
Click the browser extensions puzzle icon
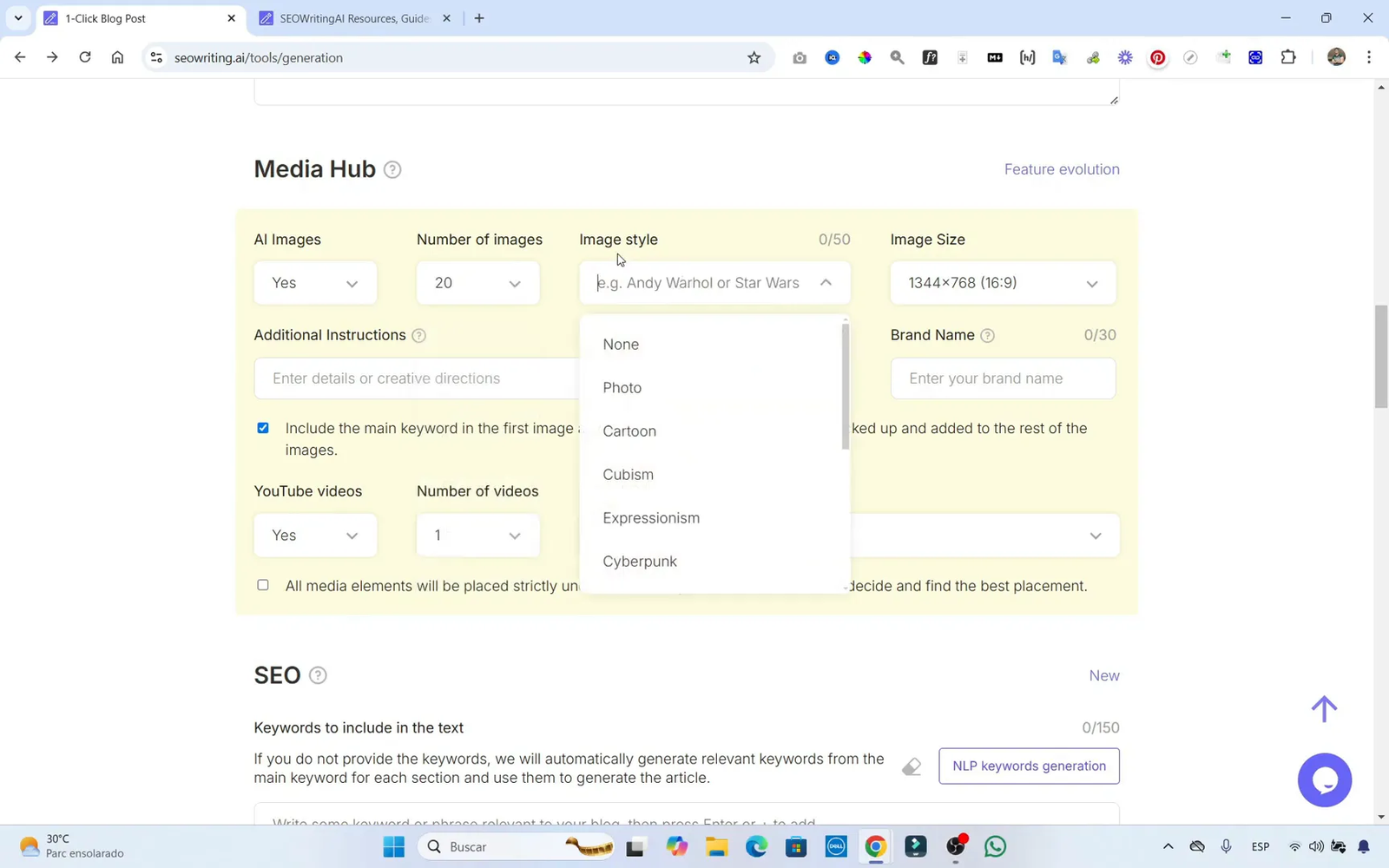tap(1288, 57)
